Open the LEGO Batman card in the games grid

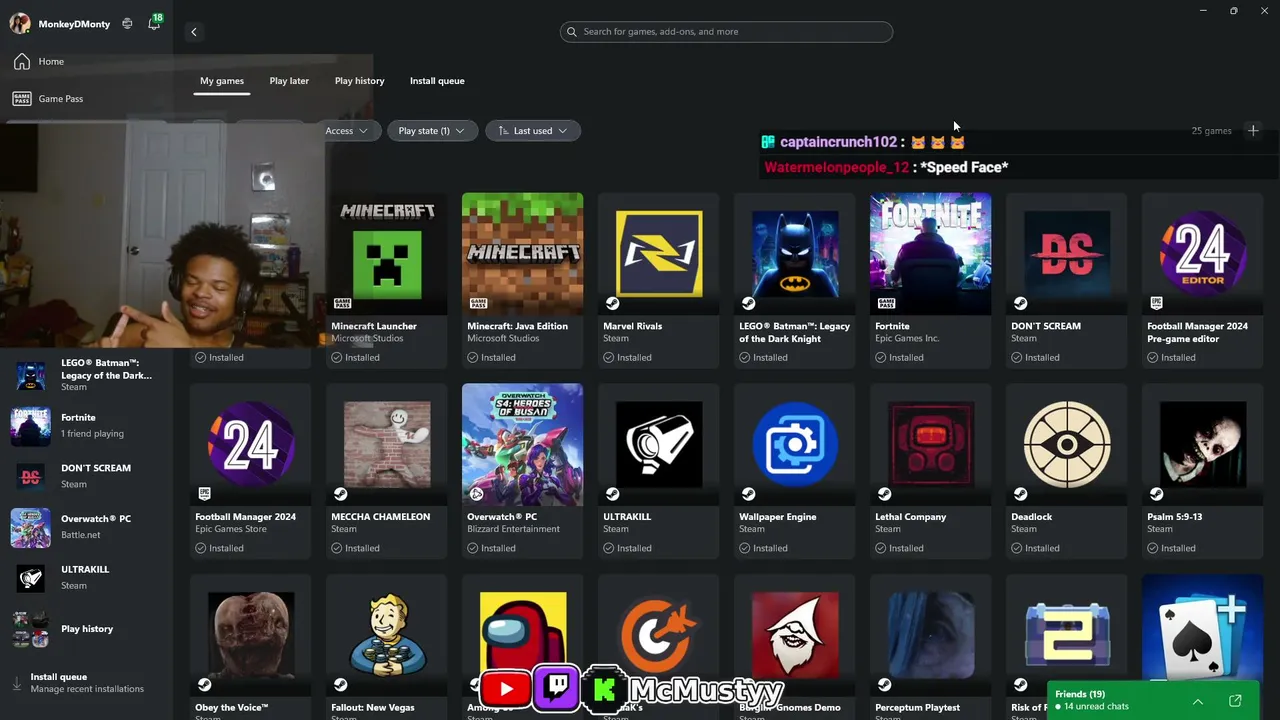tap(795, 280)
